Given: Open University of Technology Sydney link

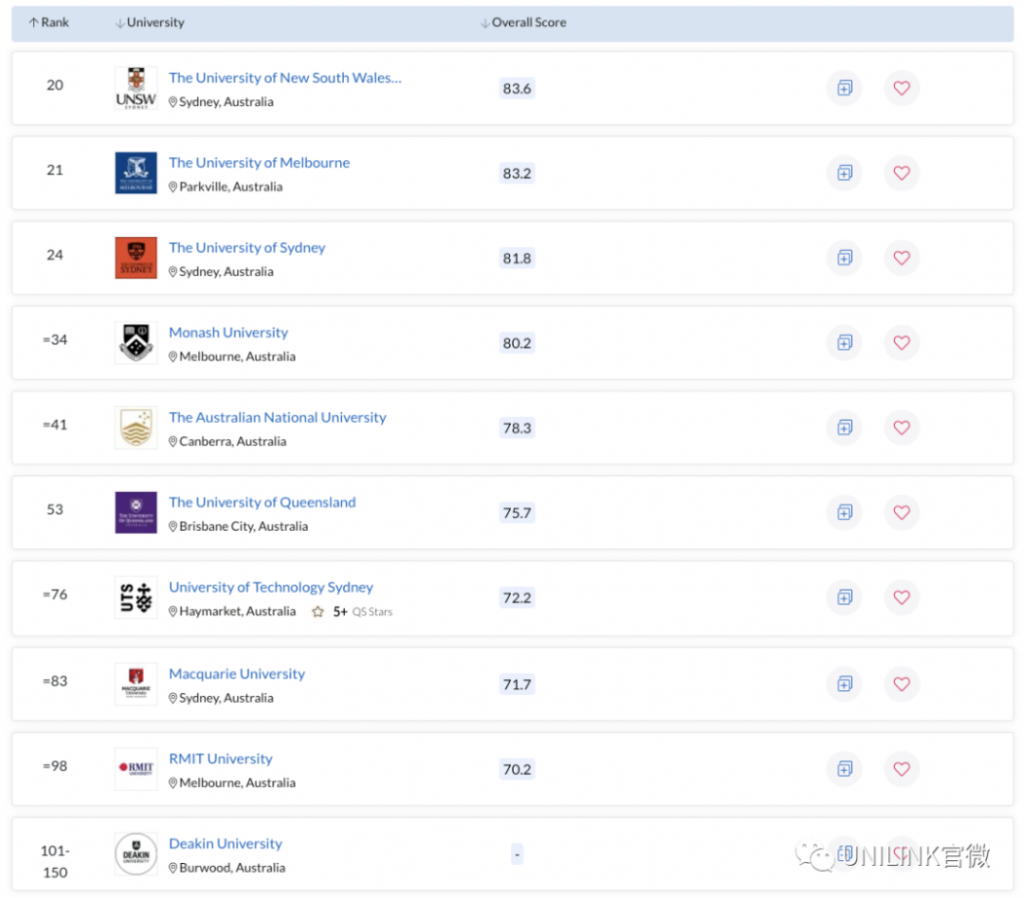Looking at the screenshot, I should pyautogui.click(x=271, y=587).
